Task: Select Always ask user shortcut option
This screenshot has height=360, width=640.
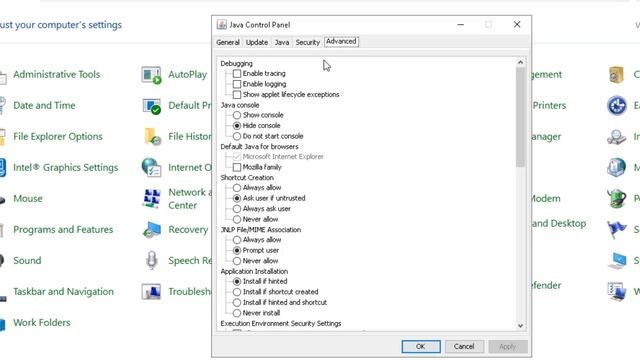Action: point(237,209)
